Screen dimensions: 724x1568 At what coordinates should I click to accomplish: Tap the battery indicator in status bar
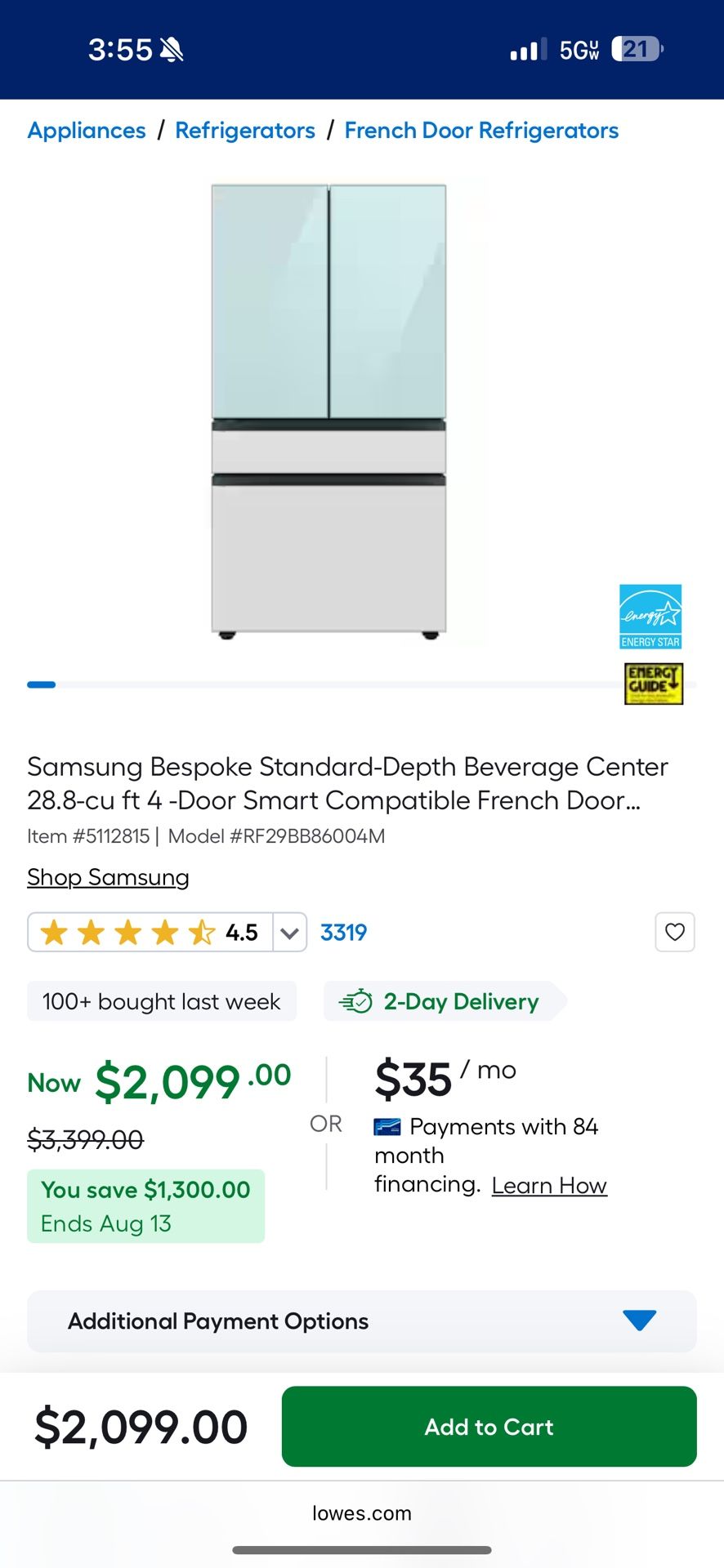[x=637, y=50]
